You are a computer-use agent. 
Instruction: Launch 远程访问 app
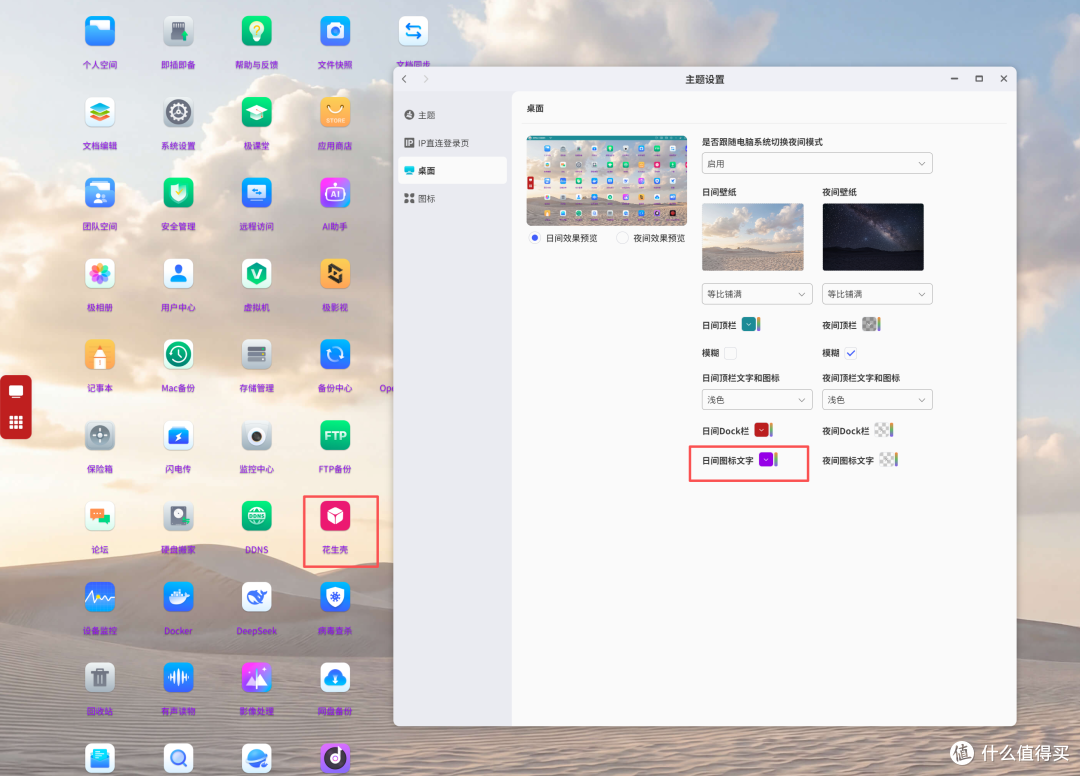[256, 193]
